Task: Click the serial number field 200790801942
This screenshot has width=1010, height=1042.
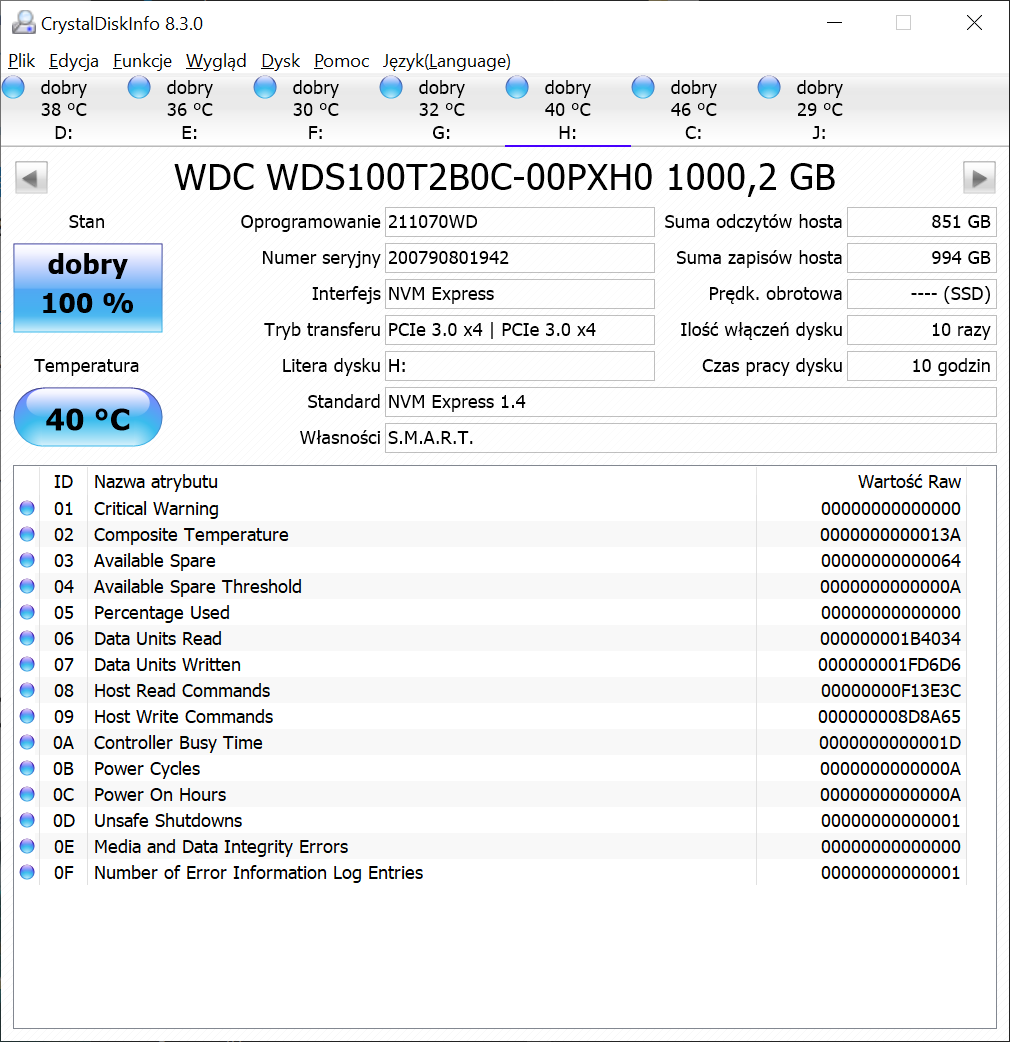Action: click(519, 258)
